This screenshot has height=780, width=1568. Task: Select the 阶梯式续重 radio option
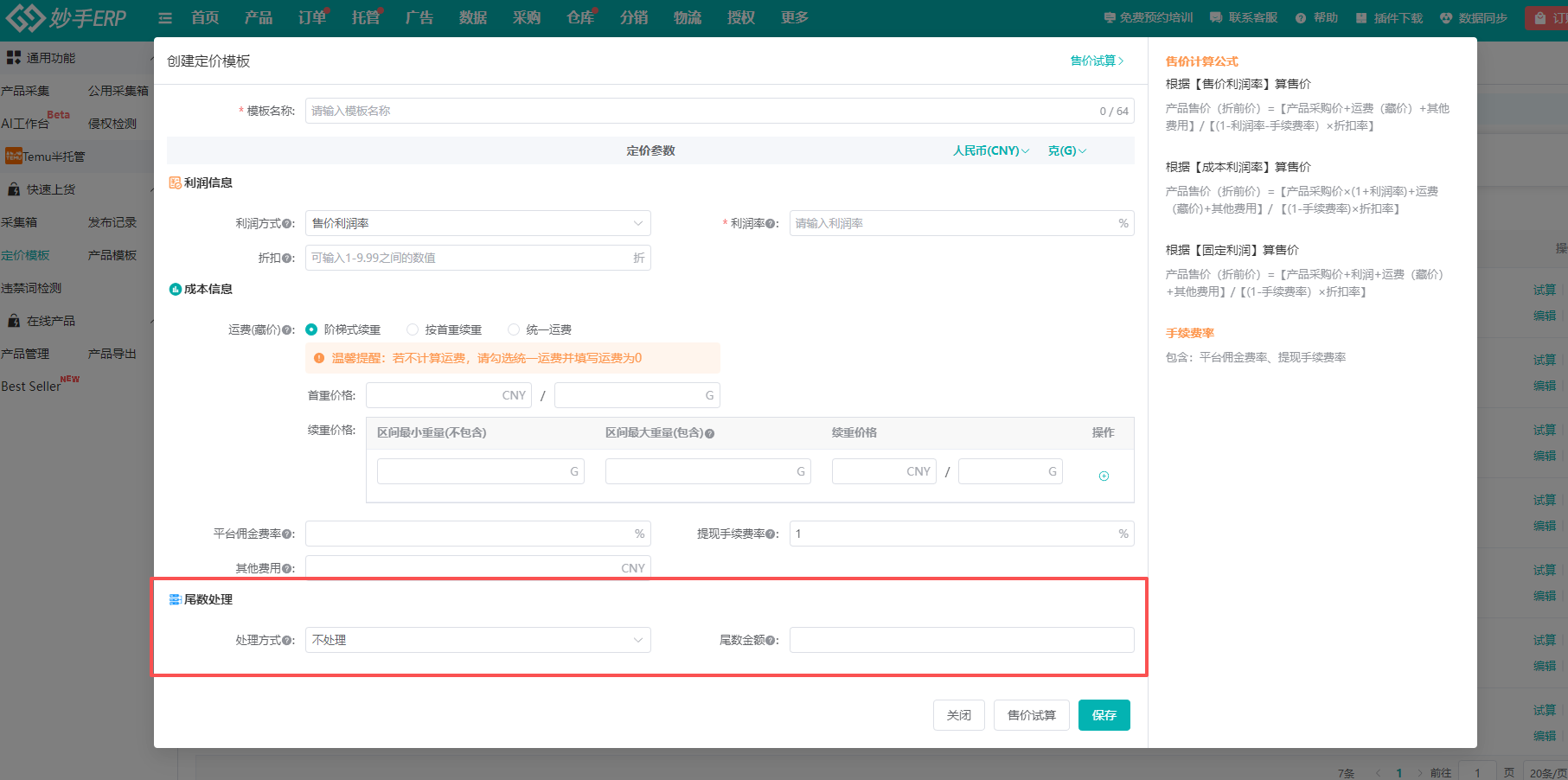click(x=311, y=329)
